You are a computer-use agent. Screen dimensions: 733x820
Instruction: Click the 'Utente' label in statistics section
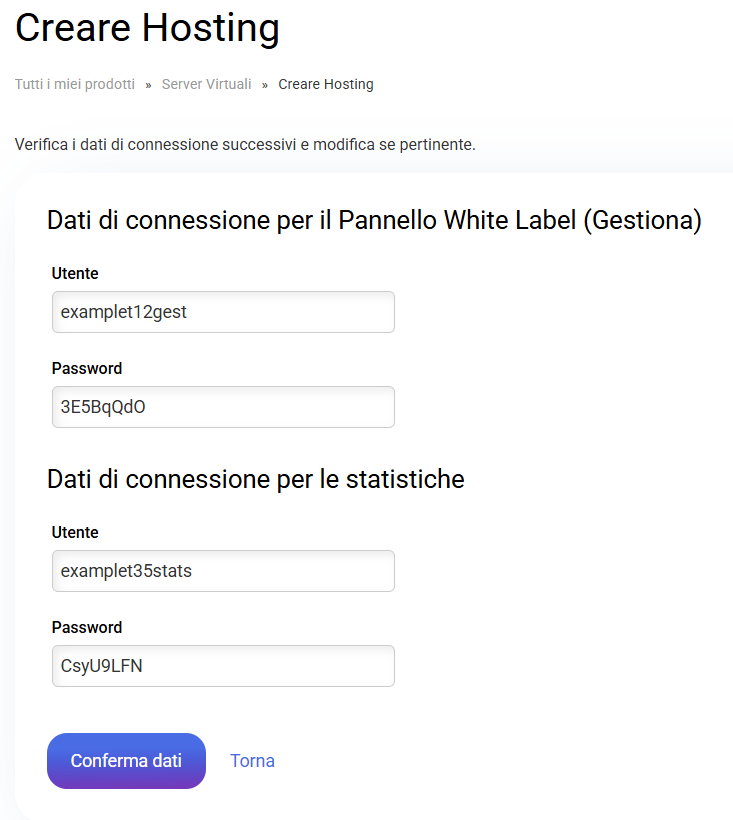pyautogui.click(x=75, y=532)
